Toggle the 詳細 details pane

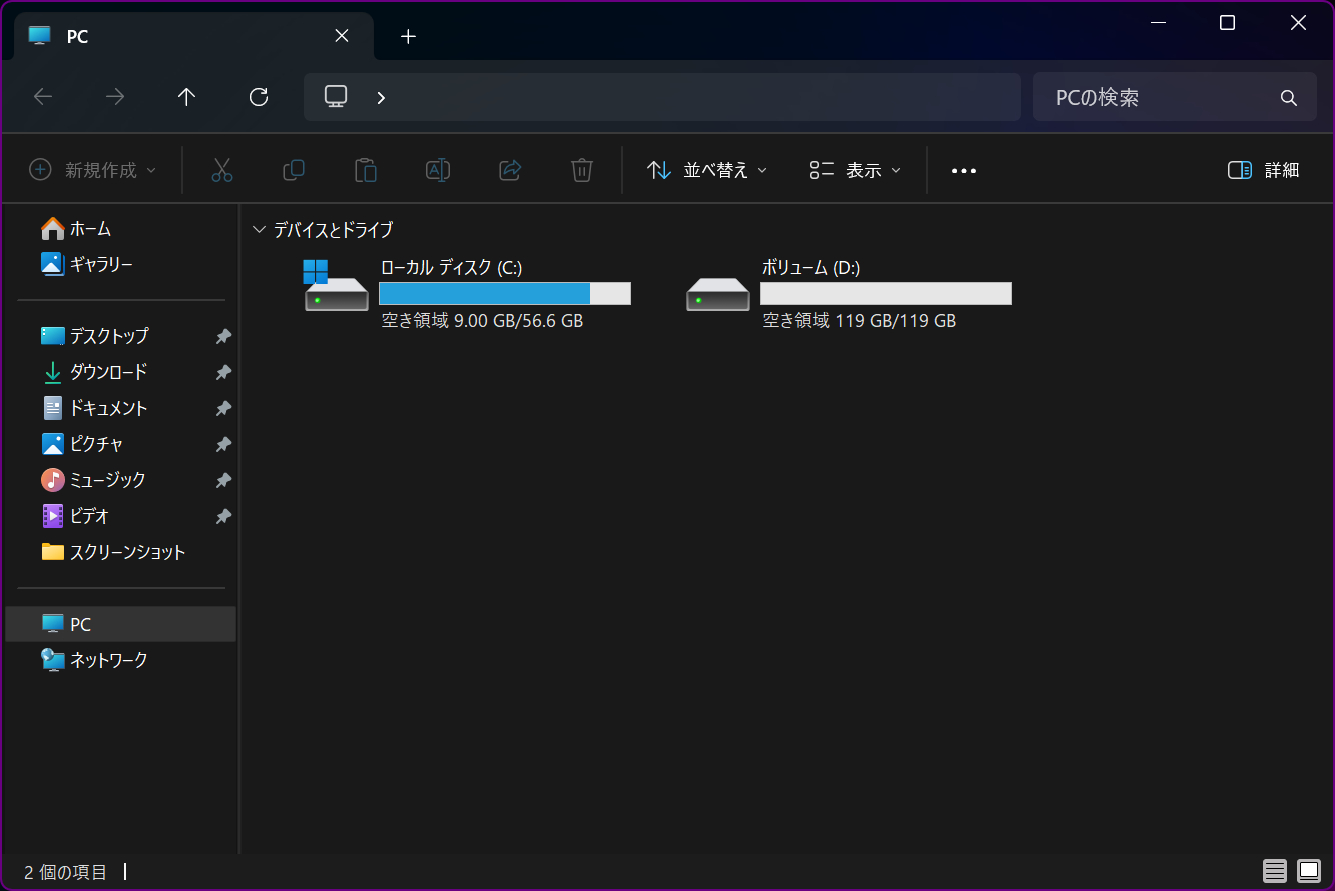[x=1263, y=170]
